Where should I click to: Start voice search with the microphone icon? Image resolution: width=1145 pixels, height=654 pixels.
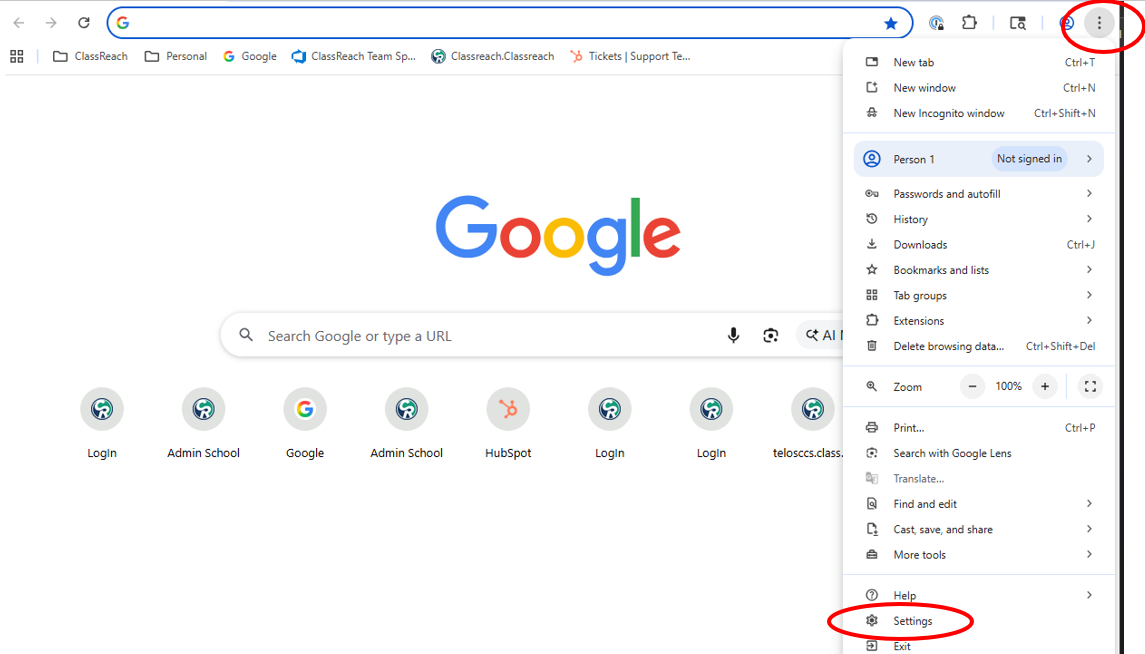click(733, 335)
